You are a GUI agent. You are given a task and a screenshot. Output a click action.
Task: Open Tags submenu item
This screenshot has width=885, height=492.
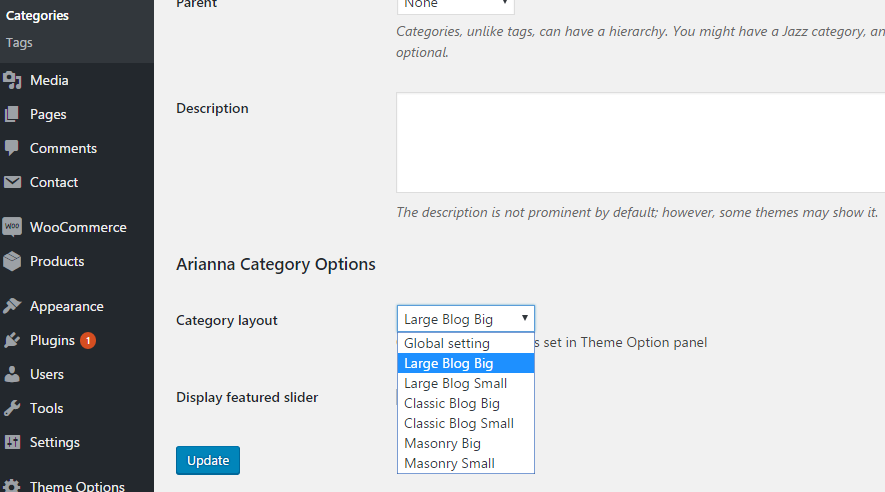[19, 43]
